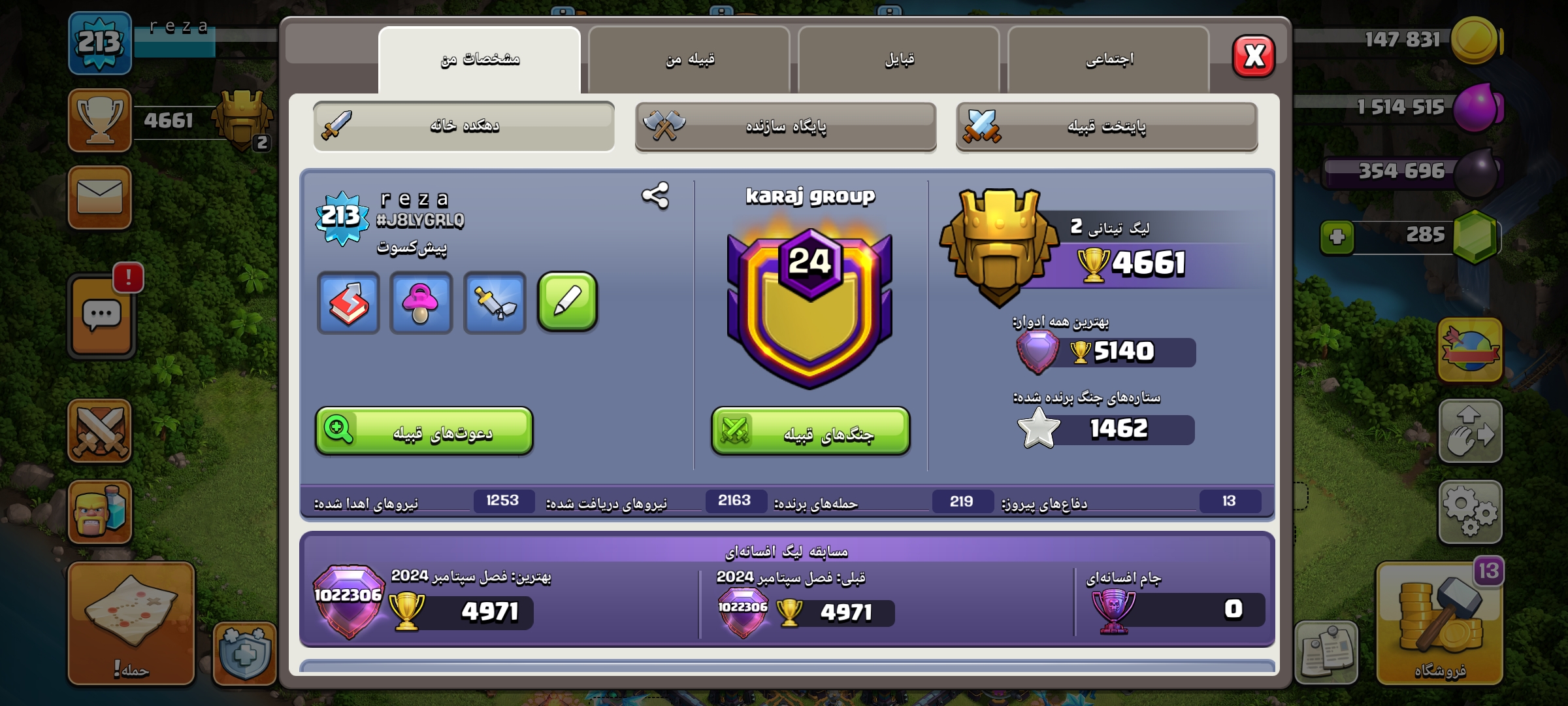Switch to the قبیله من tab
This screenshot has height=706, width=1568.
point(689,59)
